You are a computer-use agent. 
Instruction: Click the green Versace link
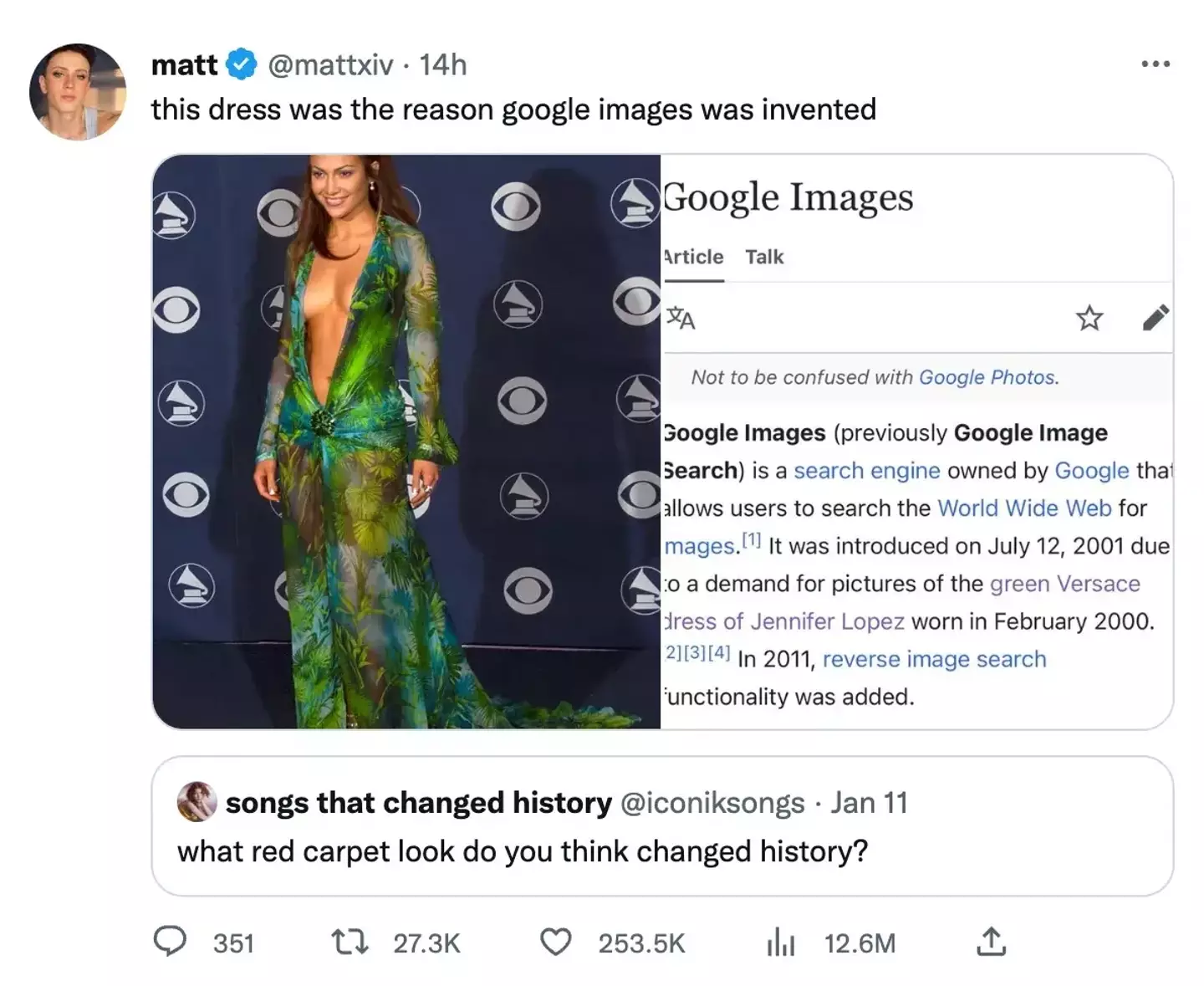tap(1065, 584)
